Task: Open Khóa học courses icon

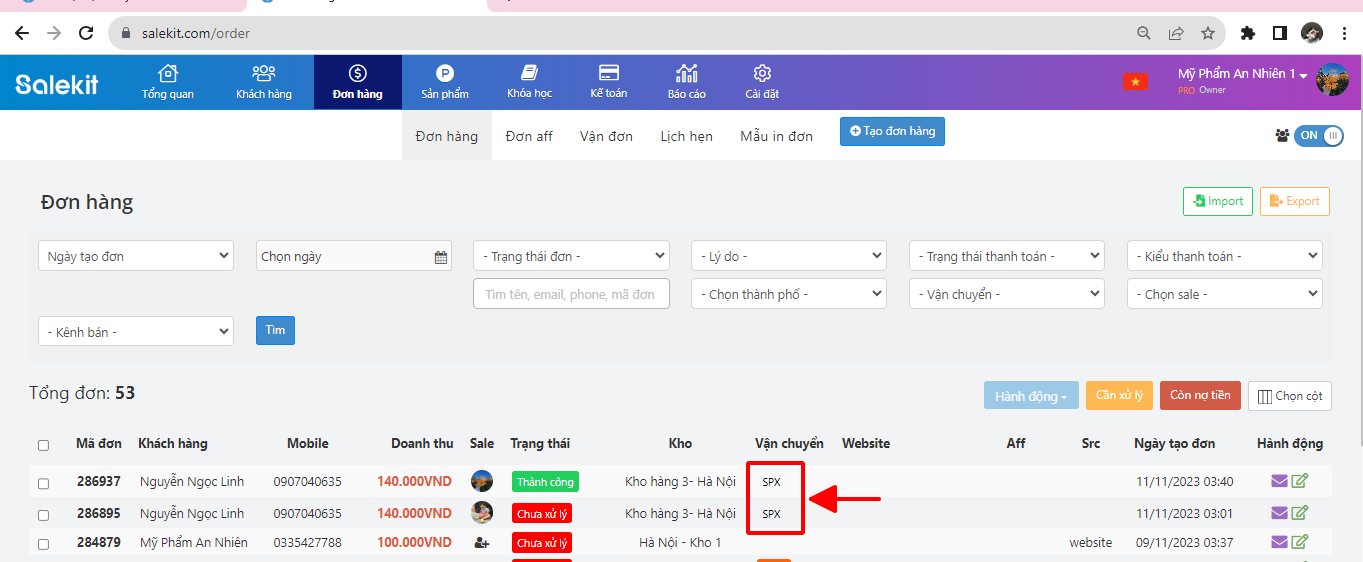Action: pos(530,74)
